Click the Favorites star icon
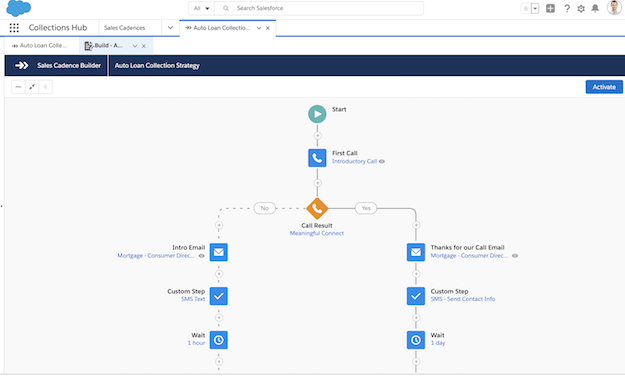This screenshot has height=376, width=625. point(526,8)
